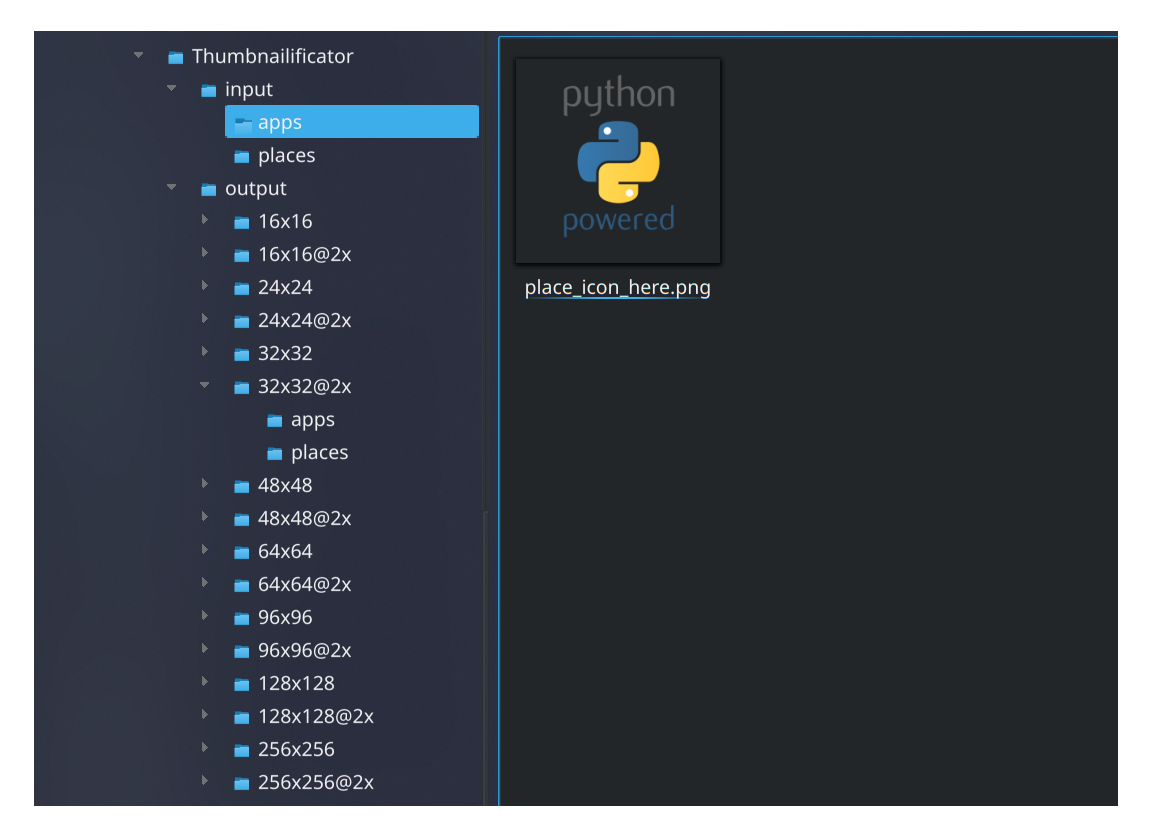Open the 256x256@2x label
The width and height of the screenshot is (1154, 839).
[x=316, y=782]
